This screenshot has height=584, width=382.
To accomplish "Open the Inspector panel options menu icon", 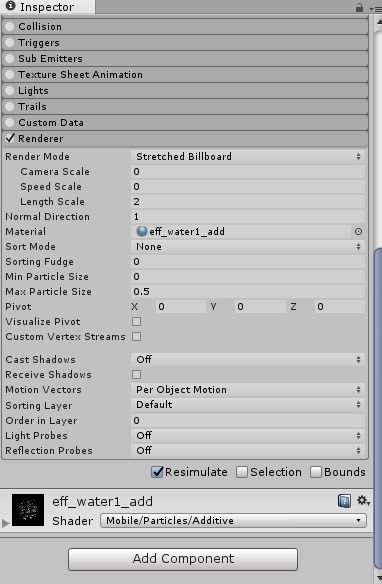I will click(376, 8).
